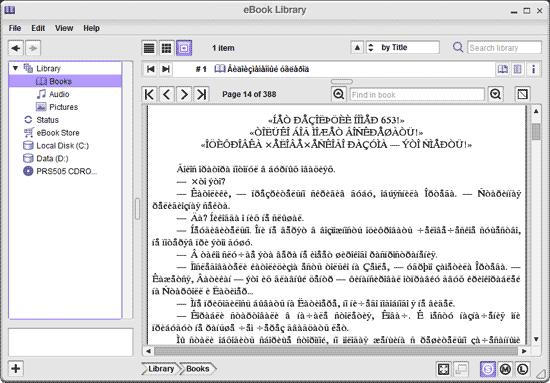Click the book title icon
The image size is (550, 383).
220,69
